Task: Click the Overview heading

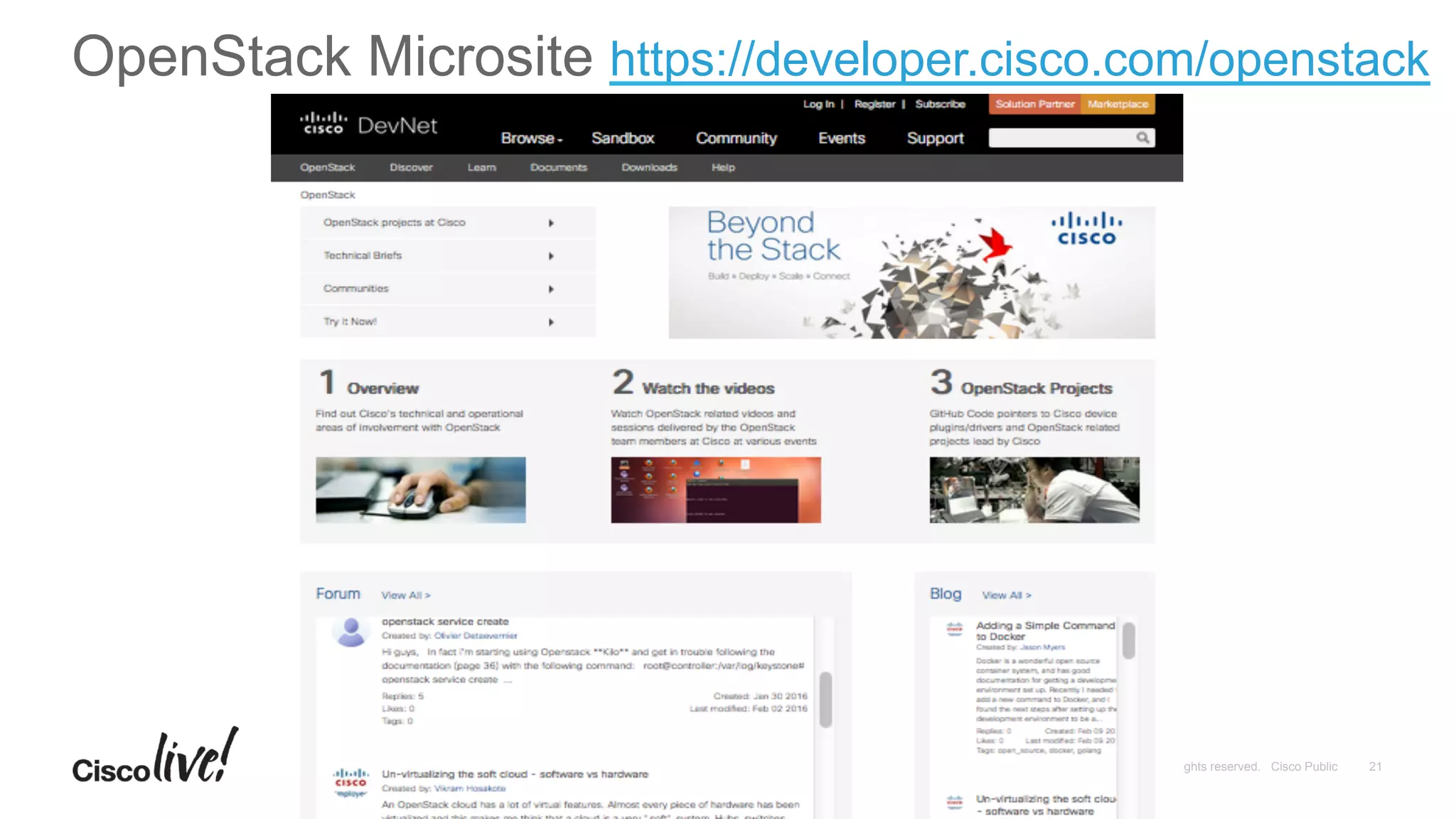Action: [382, 388]
